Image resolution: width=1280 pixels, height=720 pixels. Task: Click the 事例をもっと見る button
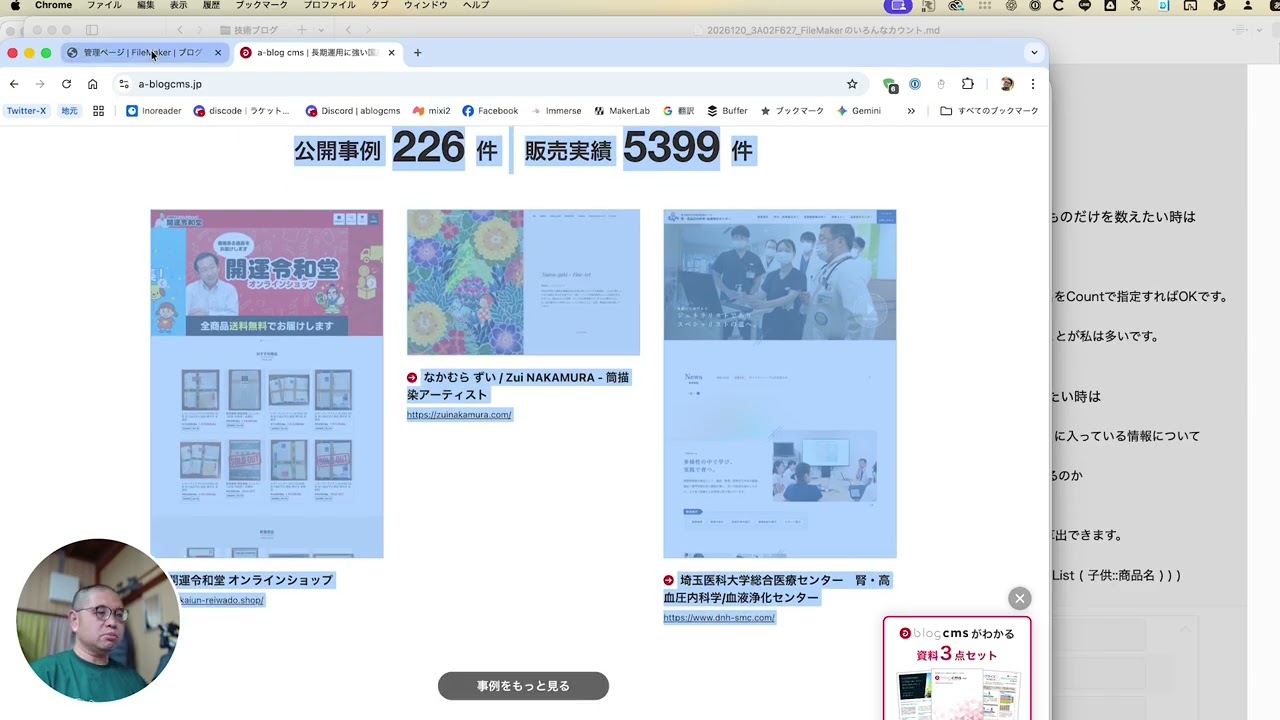pyautogui.click(x=523, y=686)
